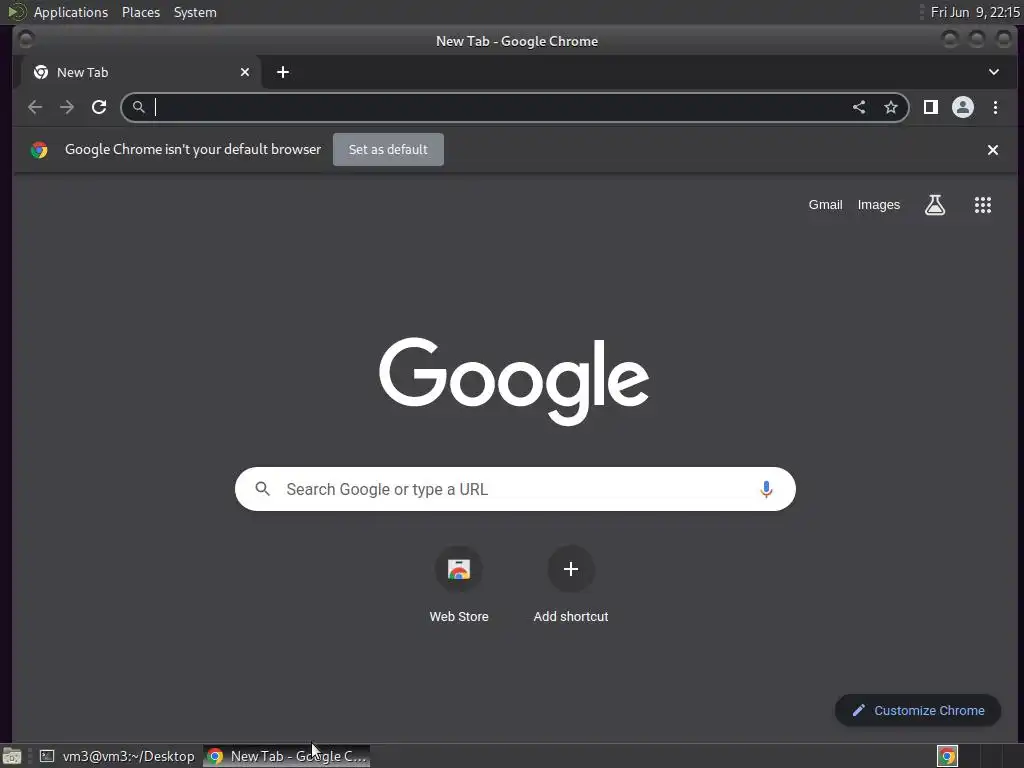The height and width of the screenshot is (768, 1024).
Task: Open Chrome's three-dot menu
Action: click(995, 107)
